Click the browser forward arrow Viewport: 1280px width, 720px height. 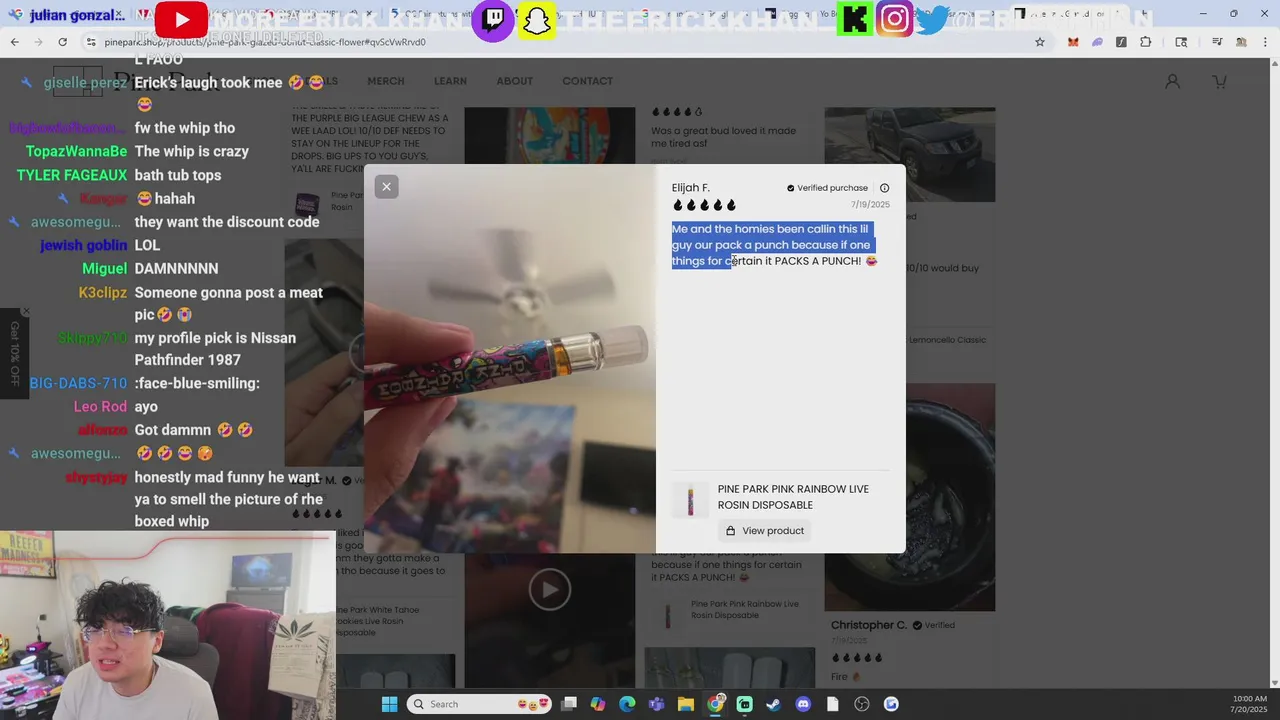click(38, 42)
